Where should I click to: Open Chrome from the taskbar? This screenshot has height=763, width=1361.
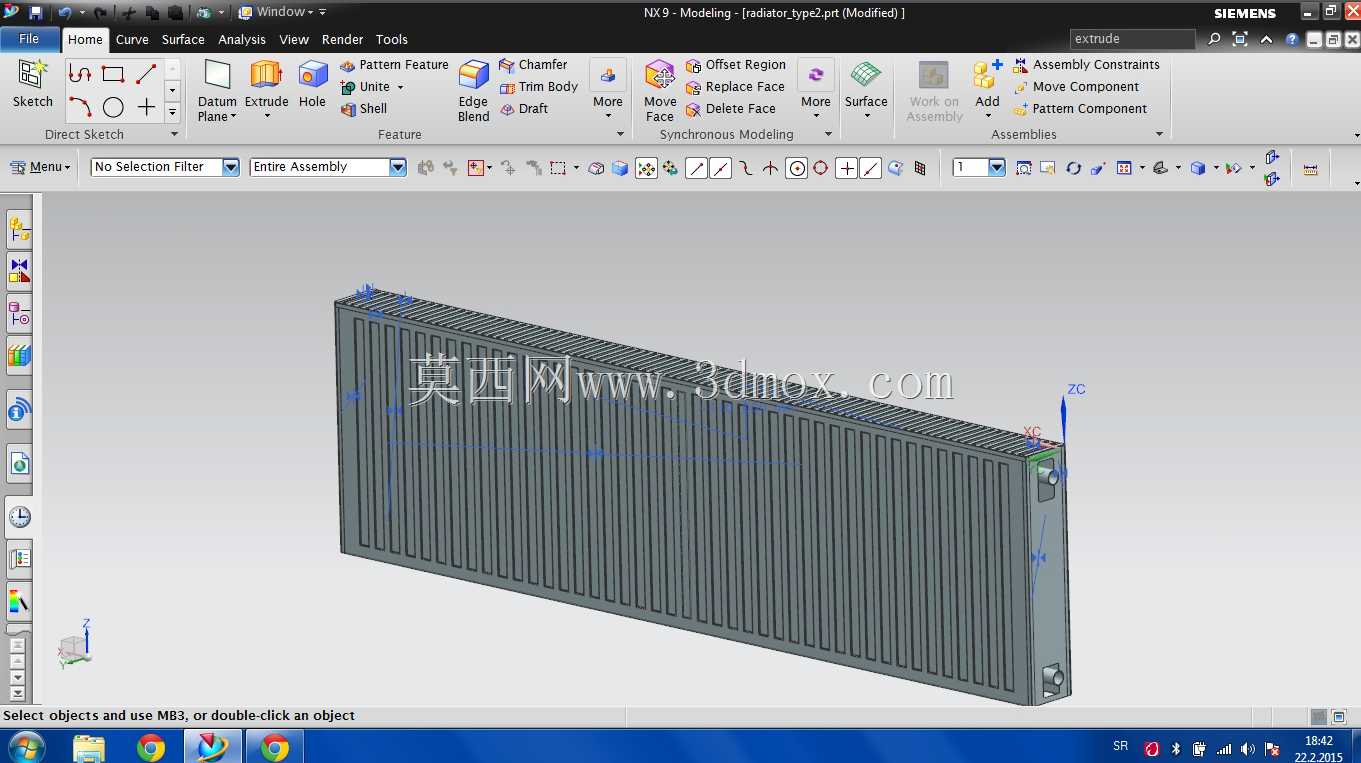151,747
